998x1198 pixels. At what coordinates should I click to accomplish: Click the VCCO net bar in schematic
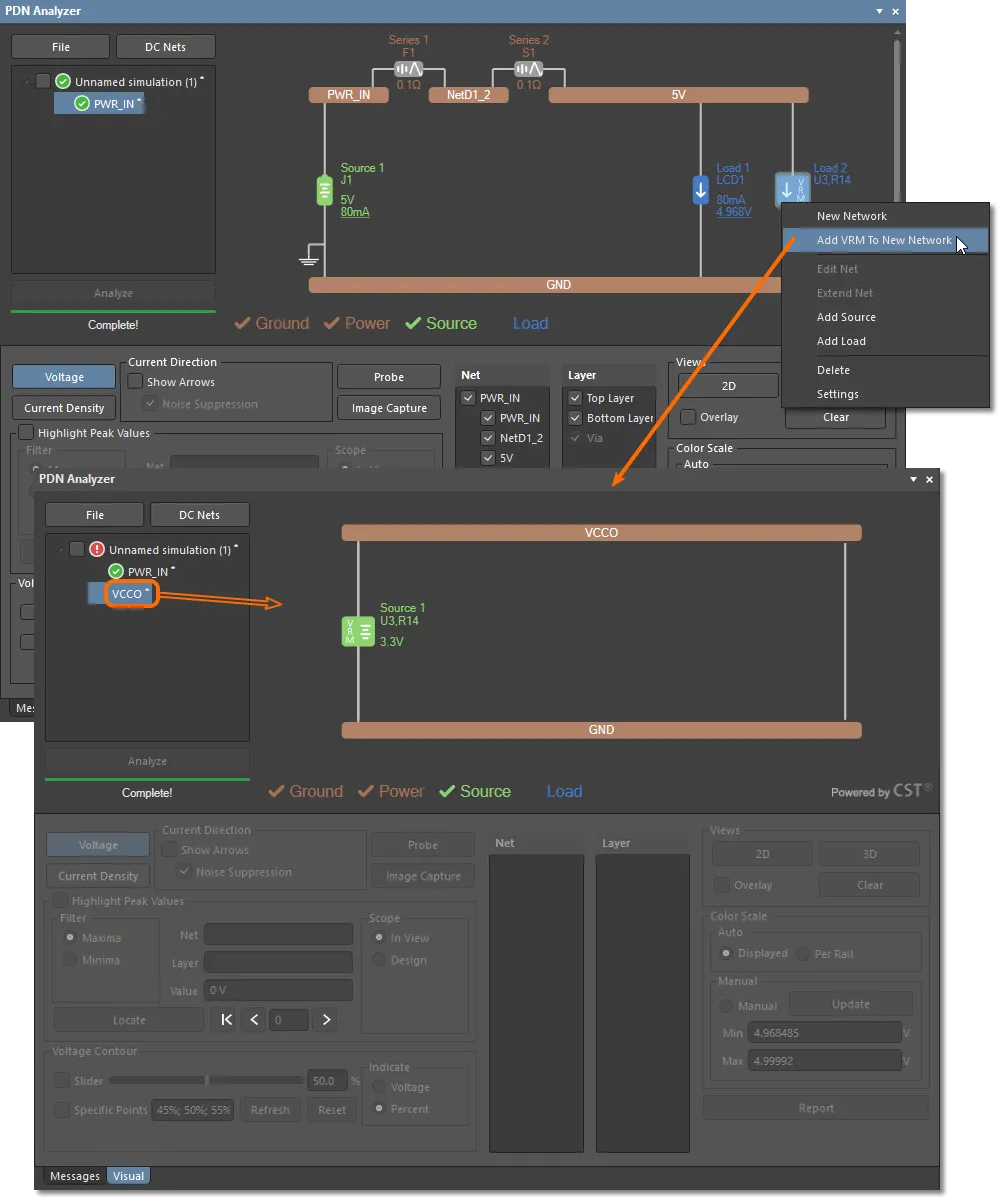coord(601,533)
